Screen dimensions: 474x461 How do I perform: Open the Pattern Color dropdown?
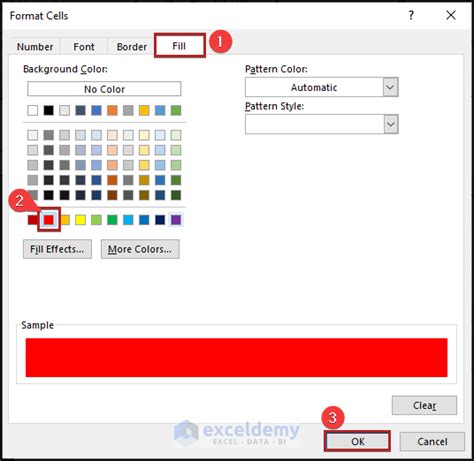[322, 87]
